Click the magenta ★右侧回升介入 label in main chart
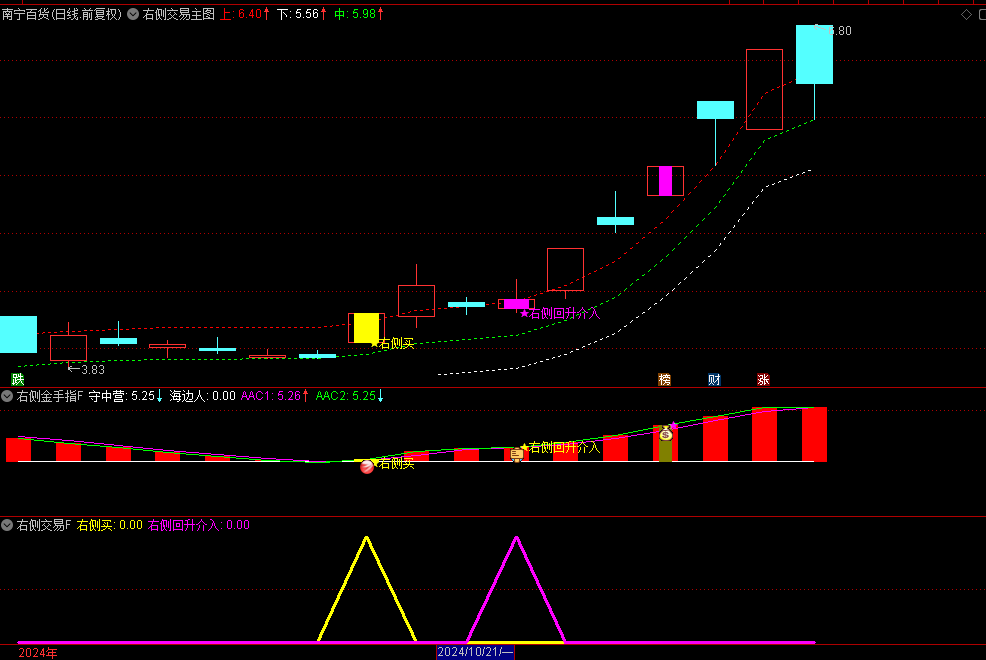The width and height of the screenshot is (986, 660). click(560, 313)
